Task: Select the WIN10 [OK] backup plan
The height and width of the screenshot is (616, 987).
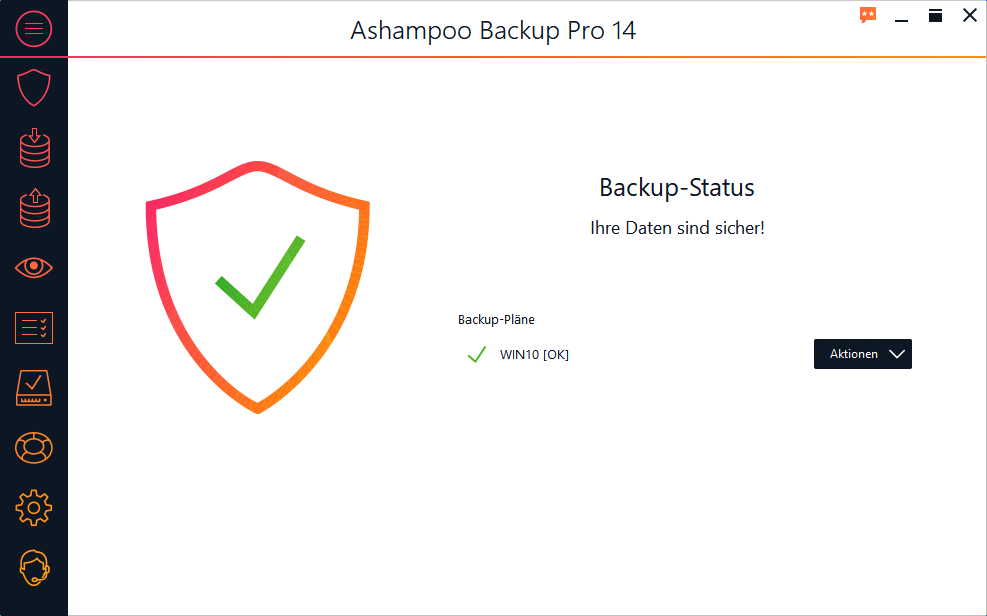Action: 534,355
